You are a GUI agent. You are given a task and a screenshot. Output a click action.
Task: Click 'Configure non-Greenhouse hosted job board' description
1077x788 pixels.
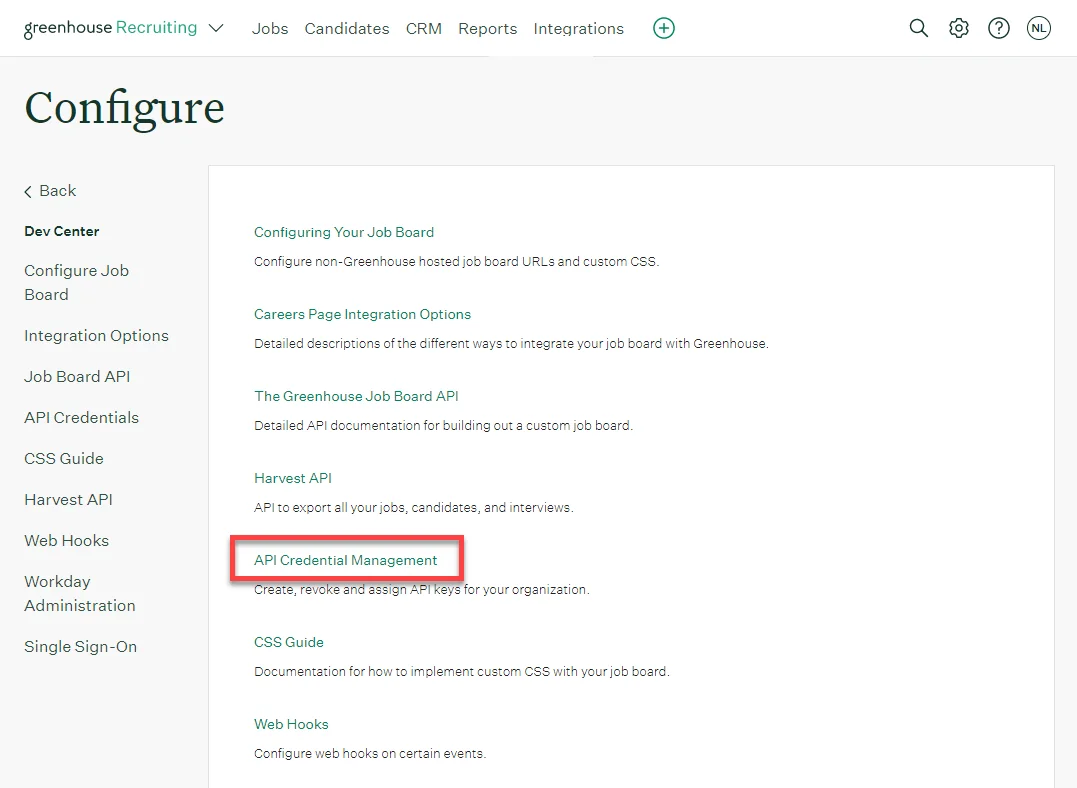(457, 262)
